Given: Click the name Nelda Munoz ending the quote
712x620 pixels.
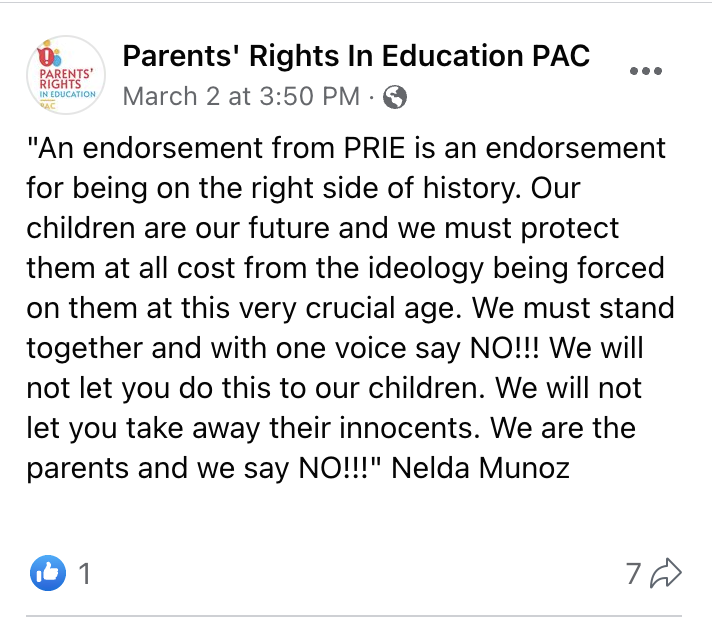Looking at the screenshot, I should pos(480,468).
